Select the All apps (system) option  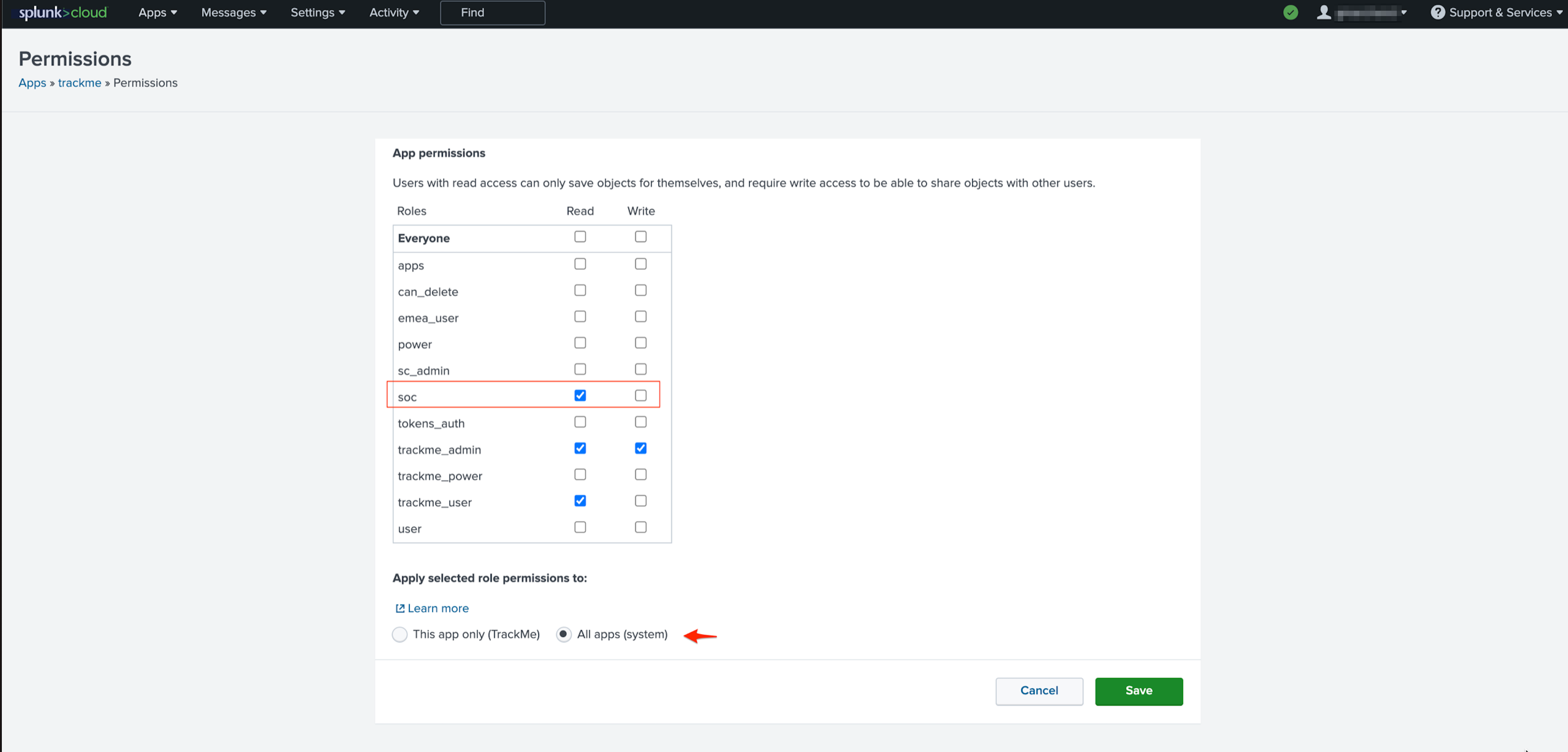(564, 634)
